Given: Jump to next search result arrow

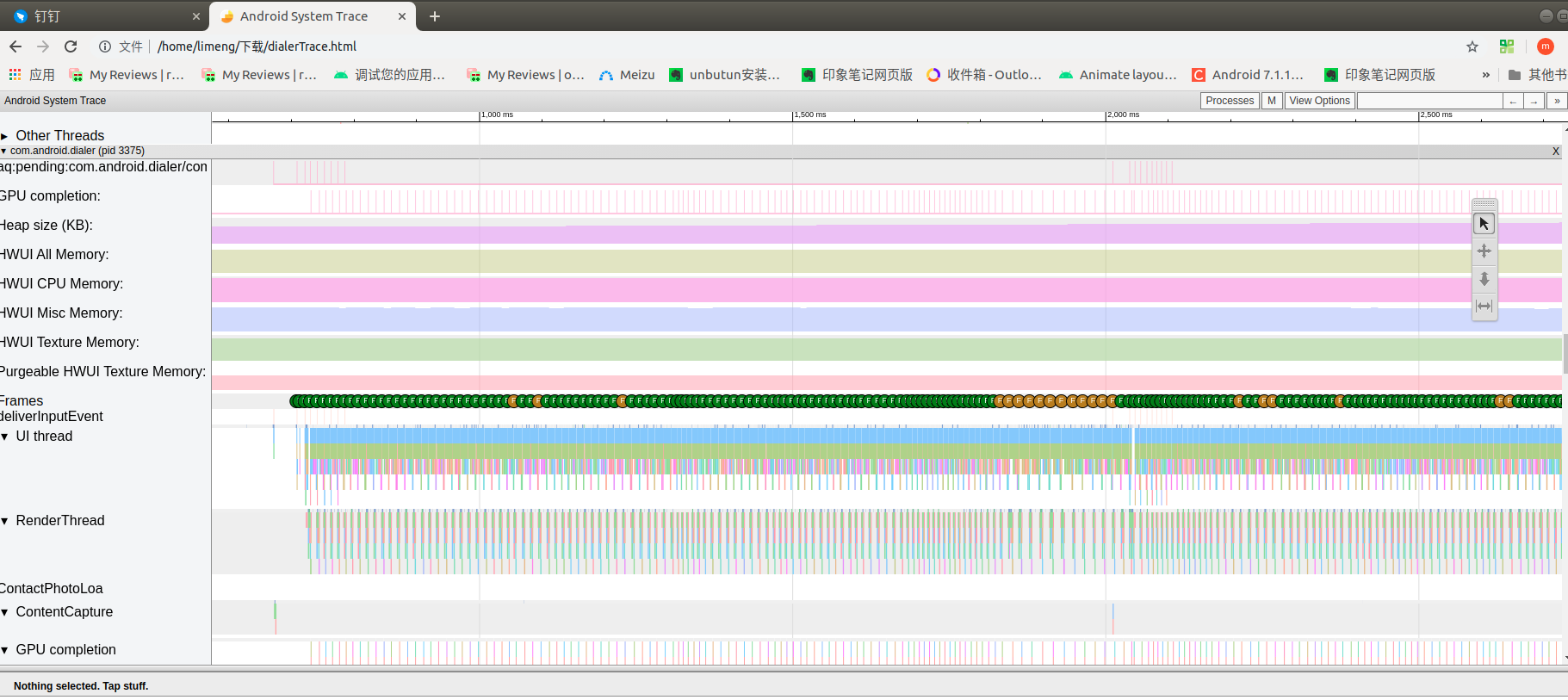Looking at the screenshot, I should pyautogui.click(x=1534, y=101).
